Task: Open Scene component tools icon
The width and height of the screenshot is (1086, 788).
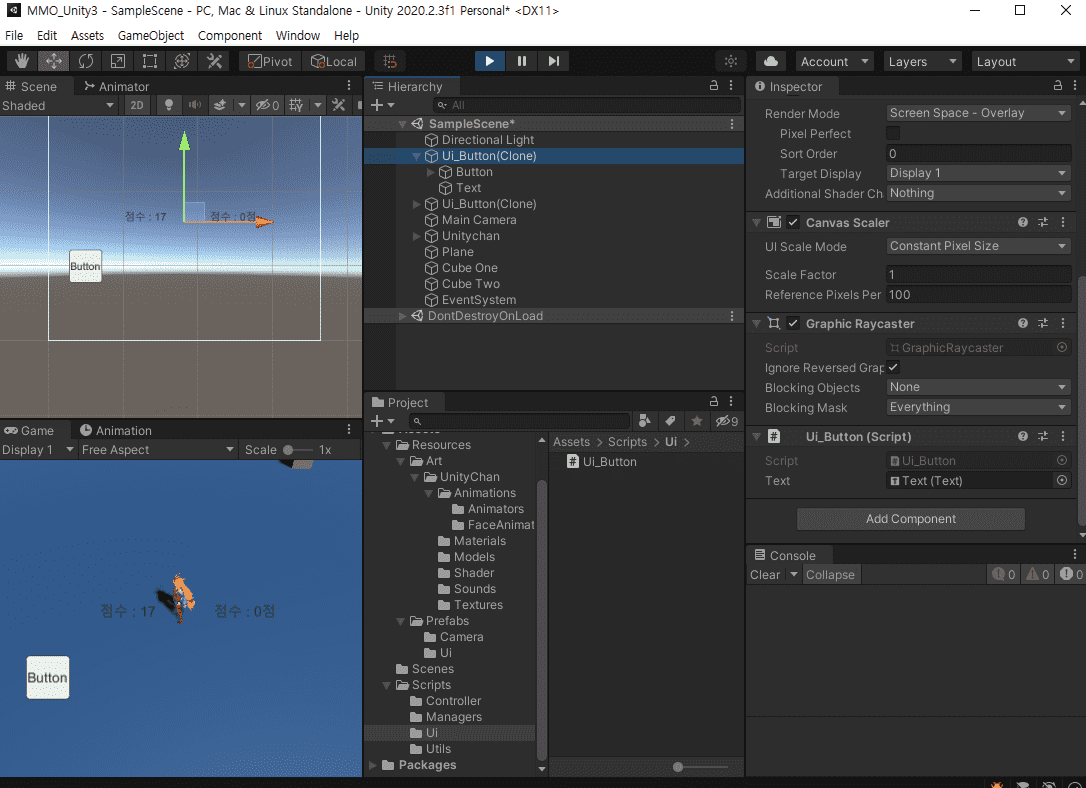Action: point(339,105)
